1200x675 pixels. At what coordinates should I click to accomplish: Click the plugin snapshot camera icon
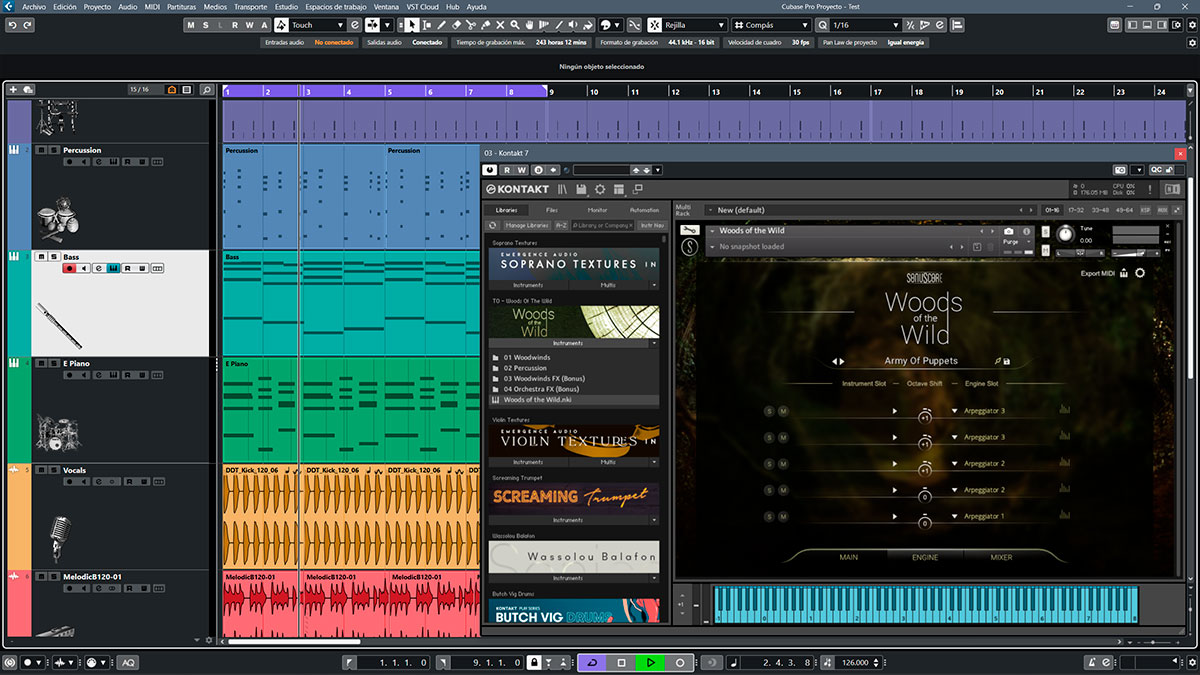pos(1120,170)
